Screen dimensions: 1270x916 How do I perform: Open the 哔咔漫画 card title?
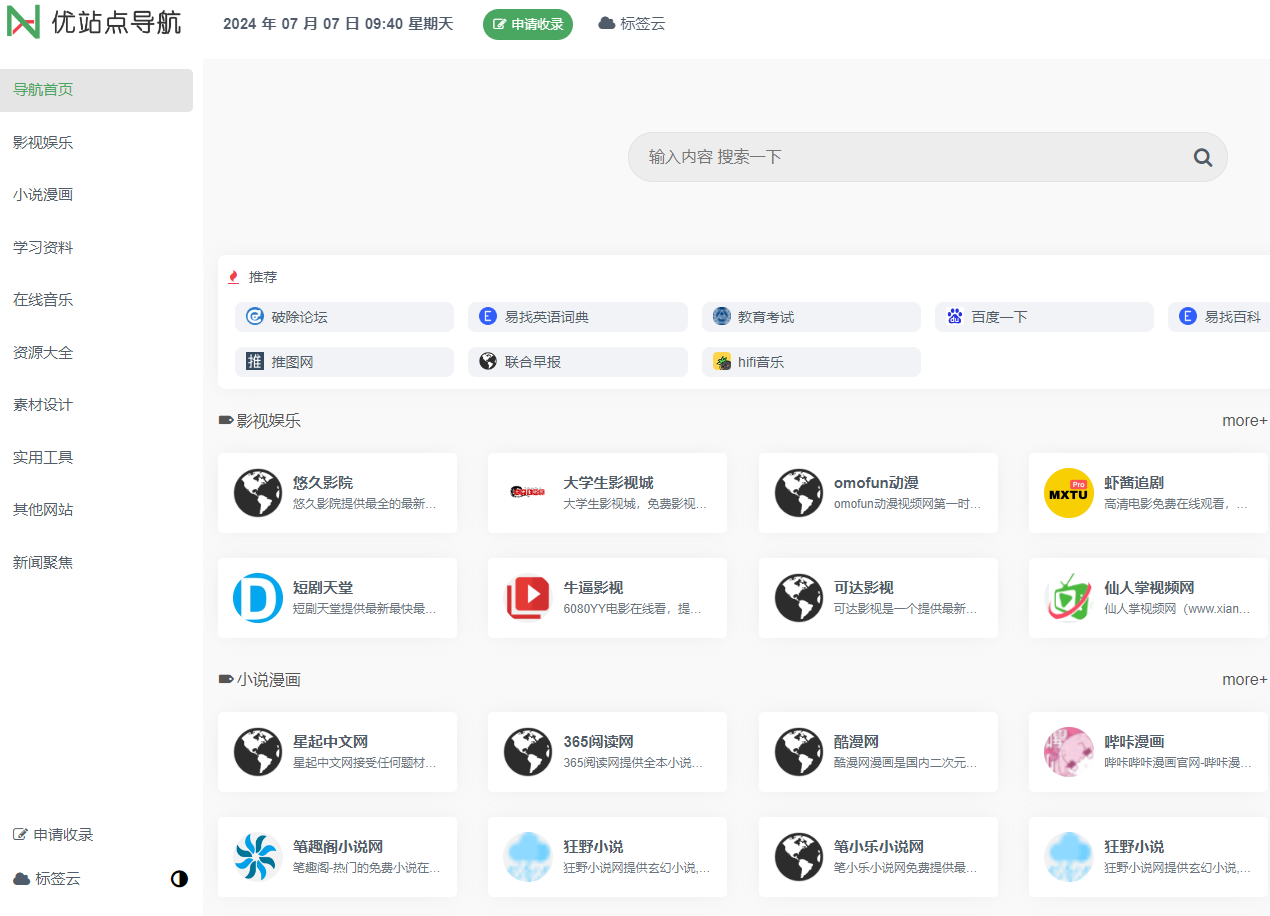[x=1134, y=742]
